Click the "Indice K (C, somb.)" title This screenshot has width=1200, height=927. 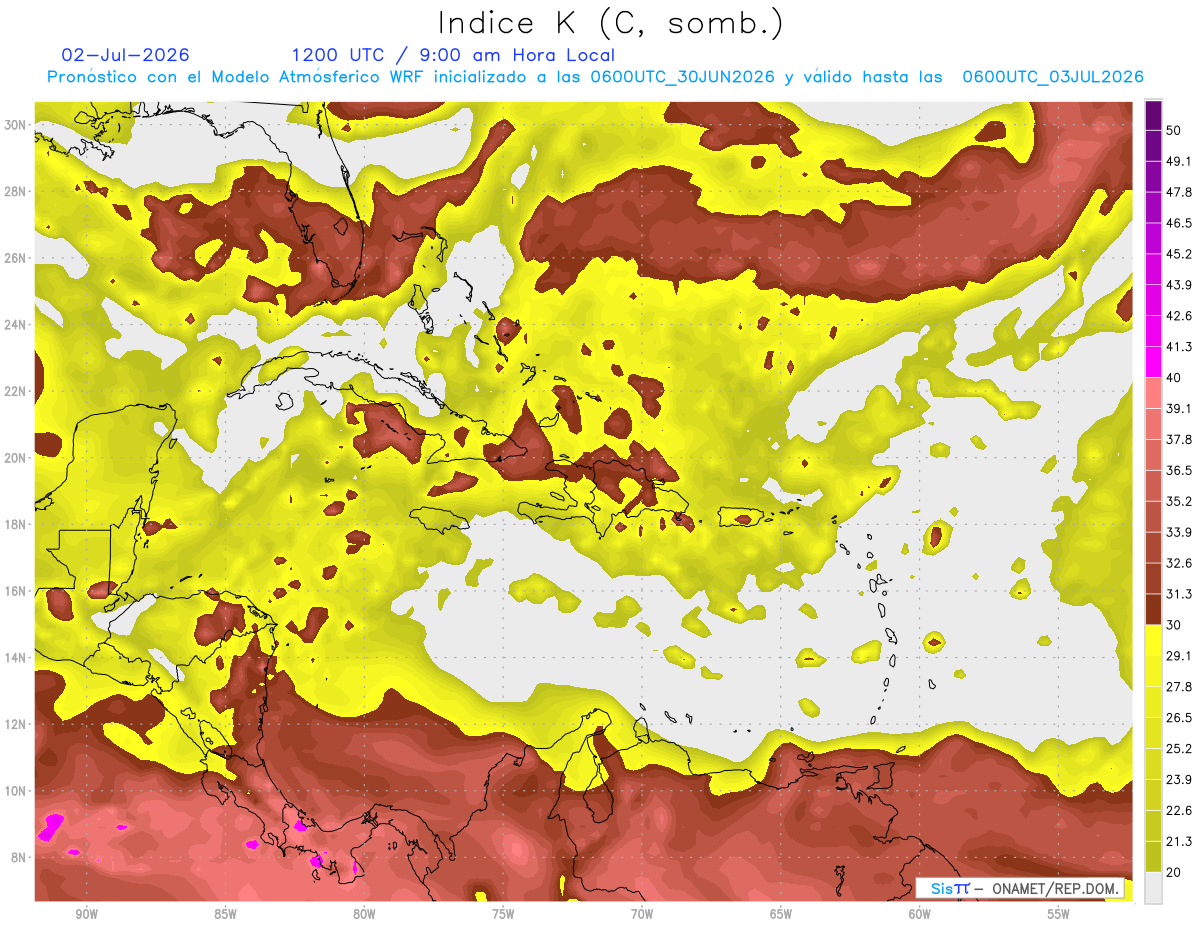(x=610, y=24)
